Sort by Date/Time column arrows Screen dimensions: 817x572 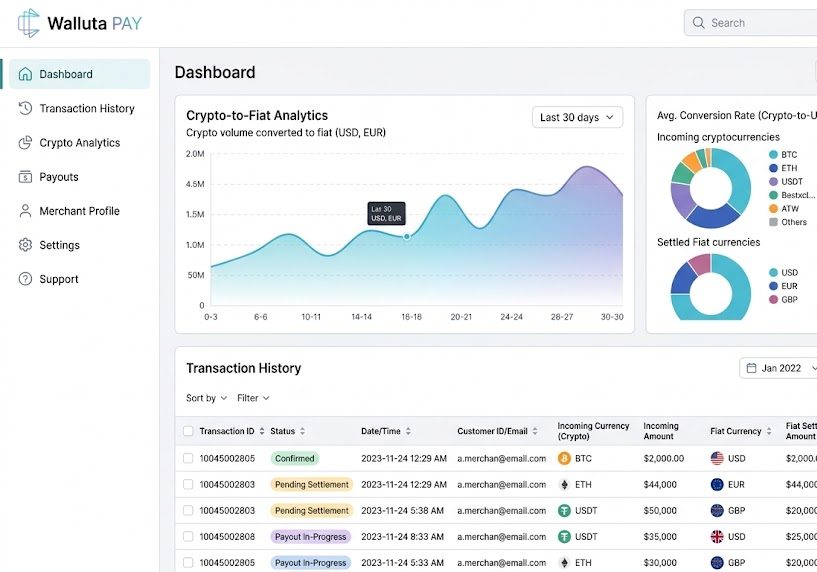[x=408, y=431]
